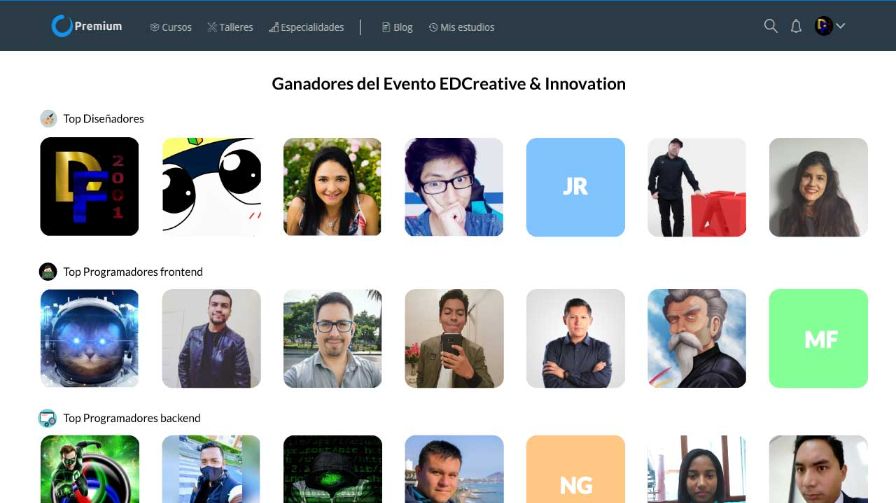
Task: Open the Cursos menu
Action: tap(171, 27)
